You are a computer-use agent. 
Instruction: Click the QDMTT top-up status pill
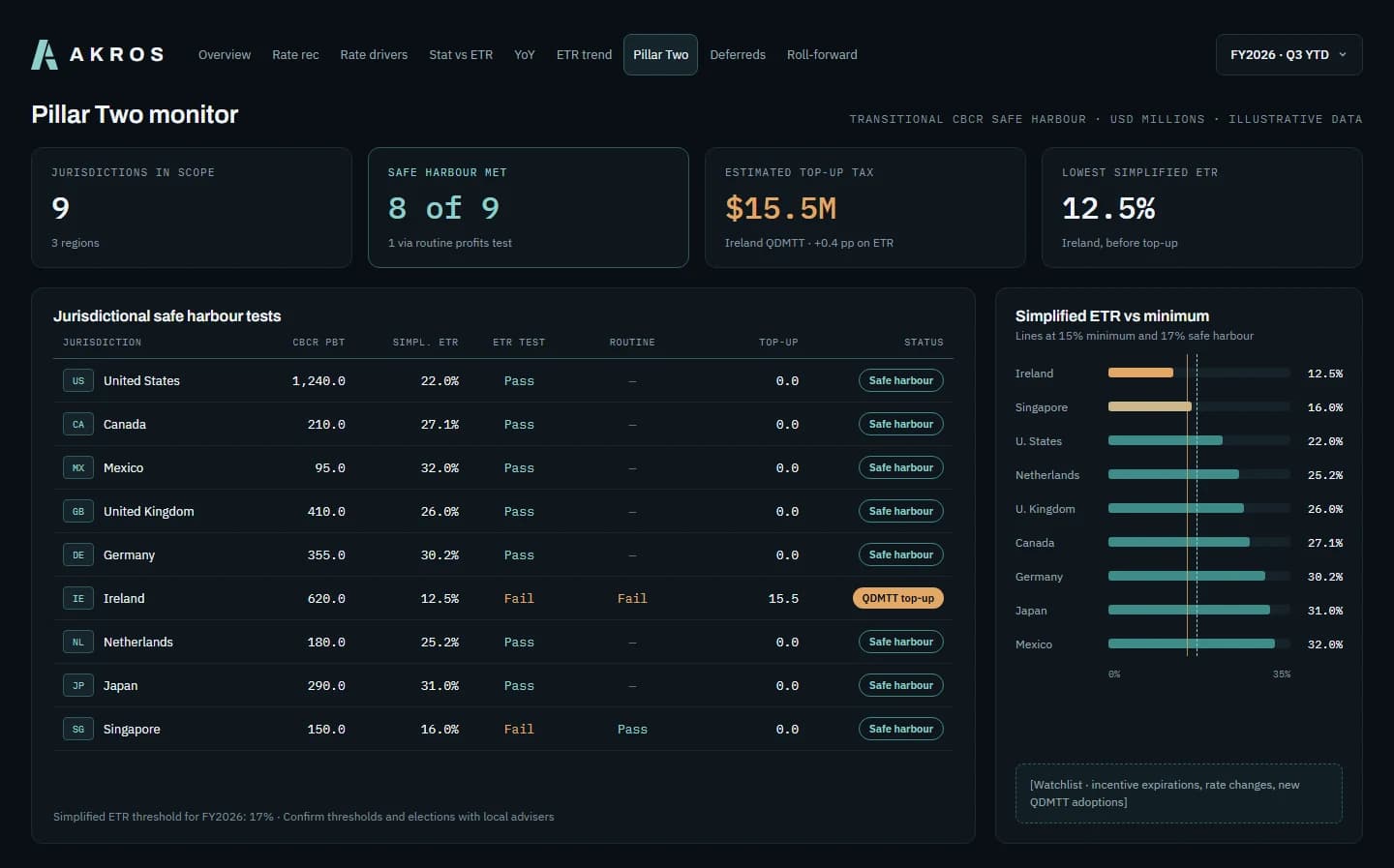pos(898,598)
